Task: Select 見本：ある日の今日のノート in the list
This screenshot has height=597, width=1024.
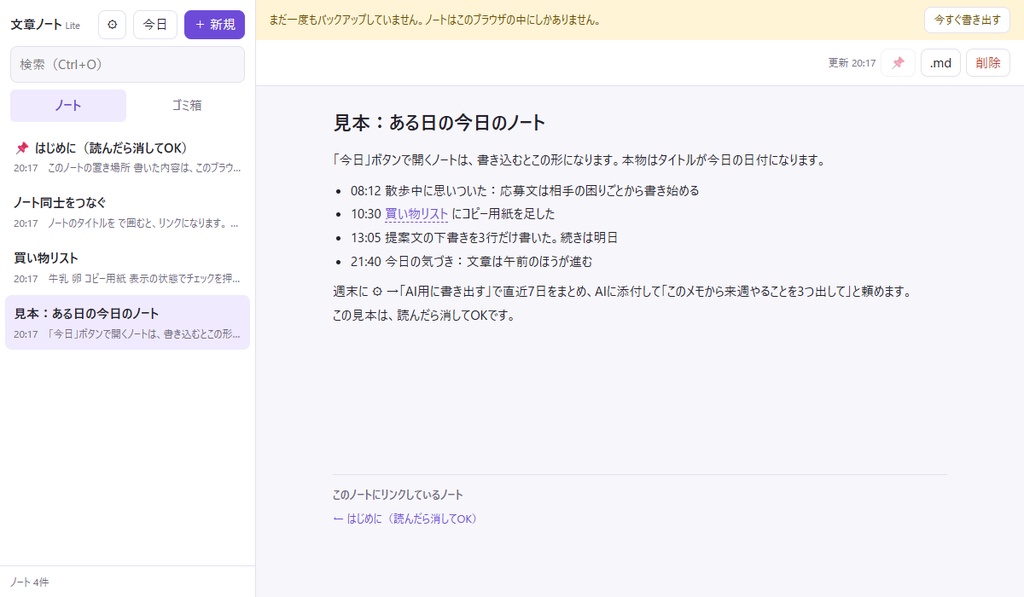Action: pos(127,323)
